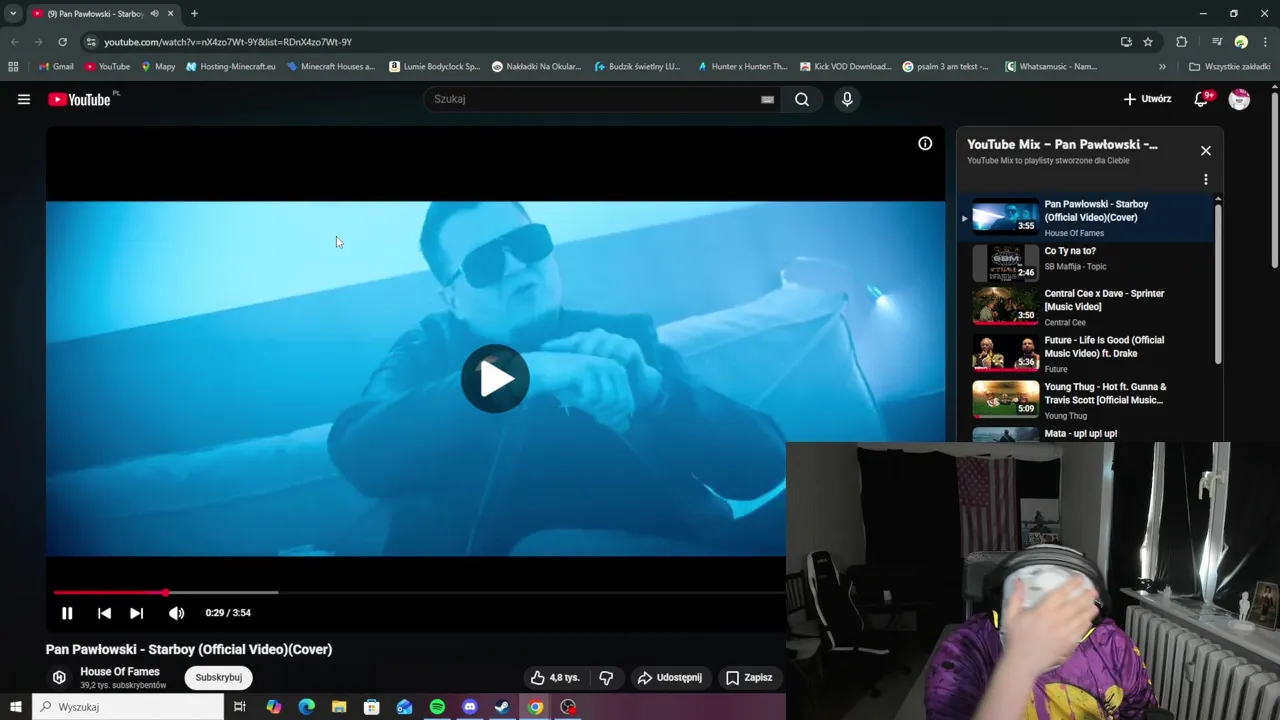Viewport: 1280px width, 720px height.
Task: Open the Mix playlist three-dot menu
Action: pyautogui.click(x=1205, y=179)
